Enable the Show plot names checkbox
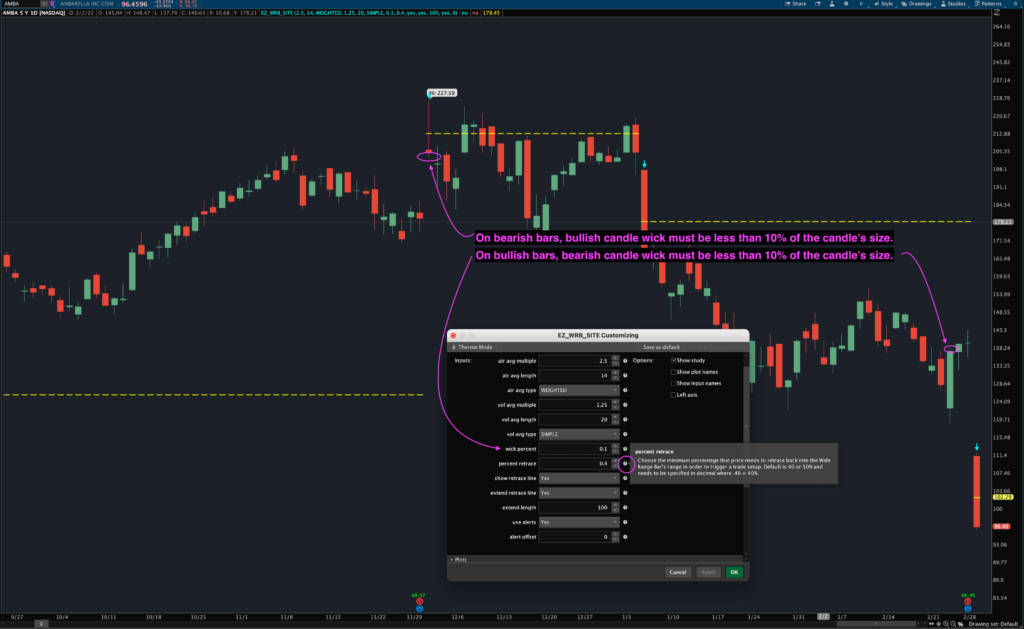The width and height of the screenshot is (1024, 629). point(673,372)
